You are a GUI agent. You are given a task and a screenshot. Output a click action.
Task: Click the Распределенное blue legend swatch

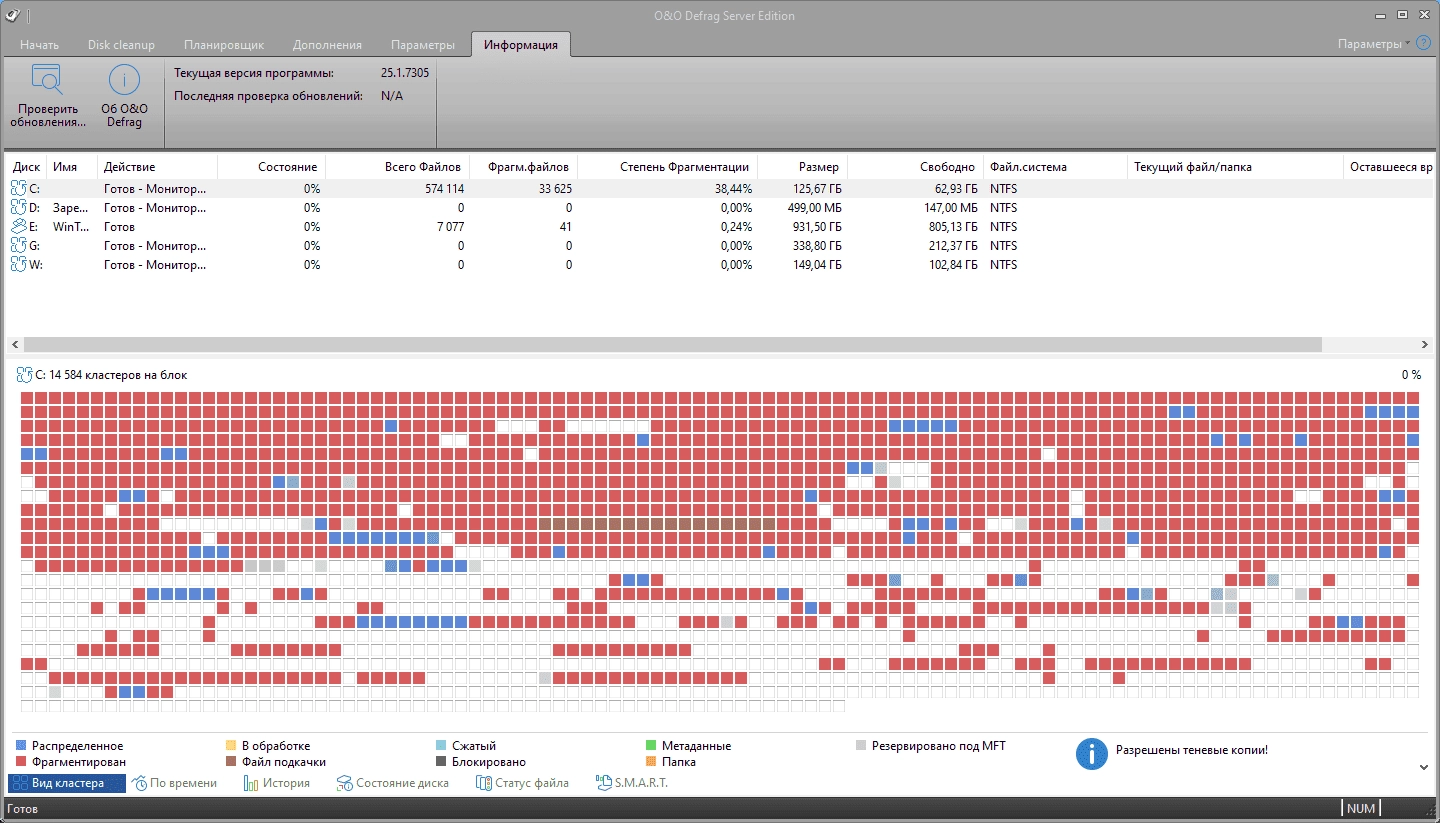point(21,746)
